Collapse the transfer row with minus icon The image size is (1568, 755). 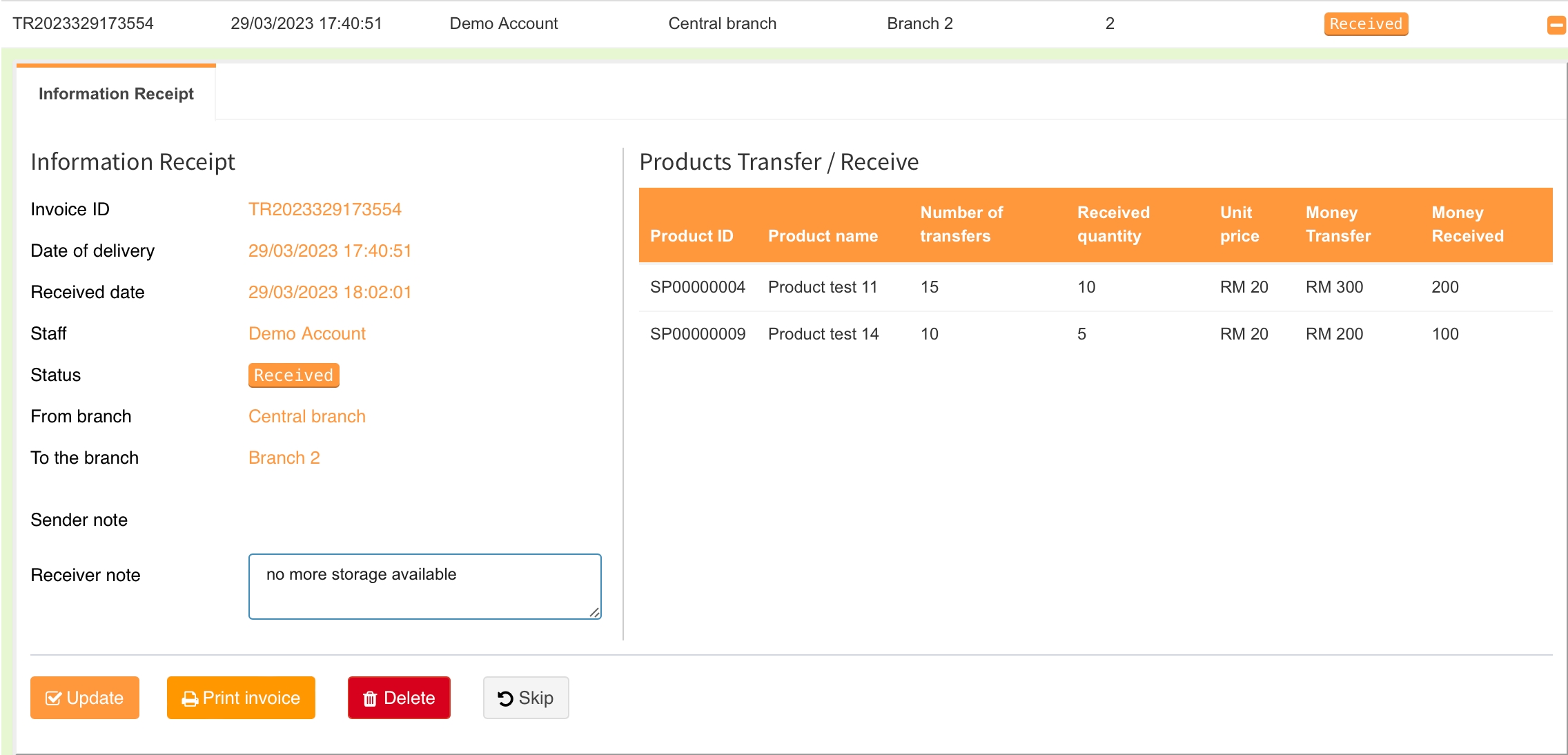click(x=1556, y=26)
